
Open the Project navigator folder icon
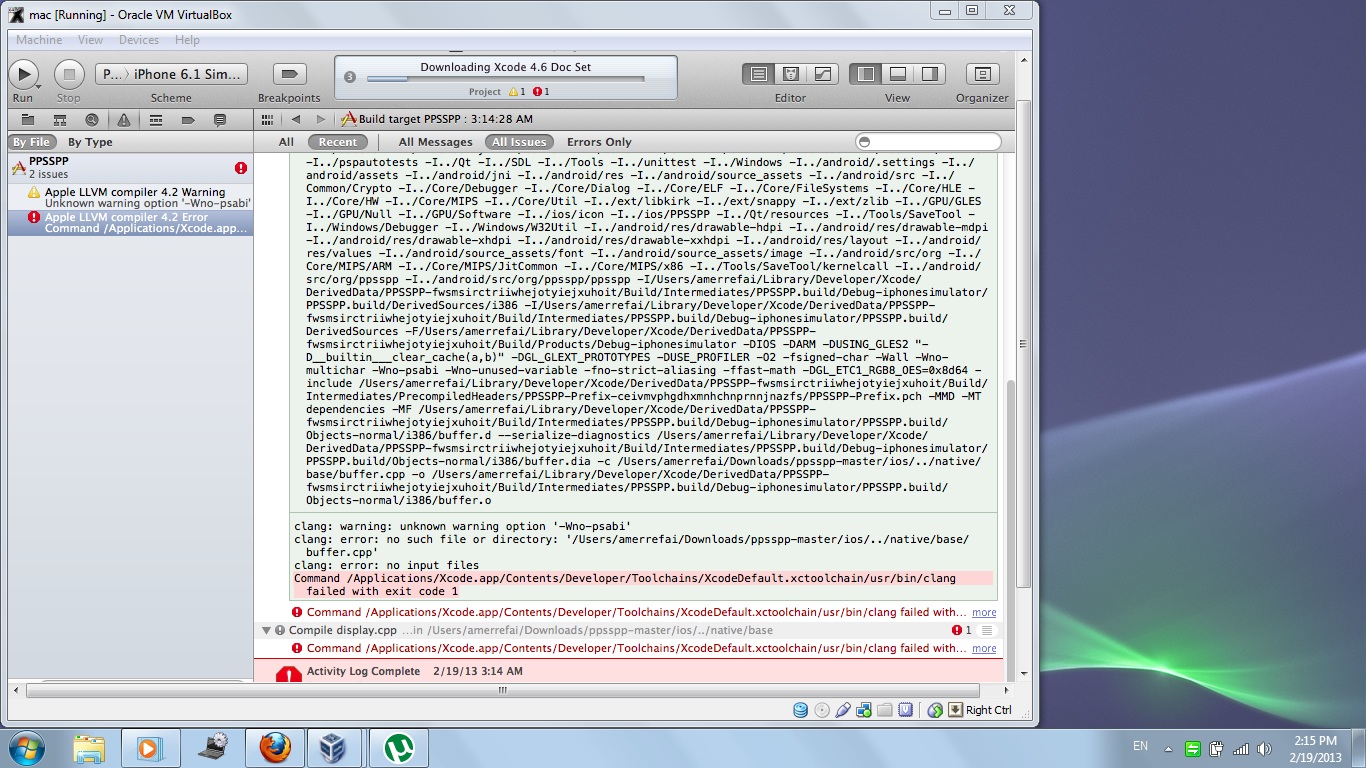click(x=27, y=120)
